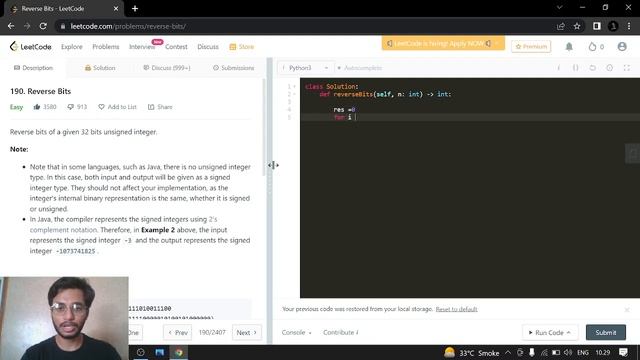Open the Chrome side panel icon
640x360 pixels.
pyautogui.click(x=597, y=26)
